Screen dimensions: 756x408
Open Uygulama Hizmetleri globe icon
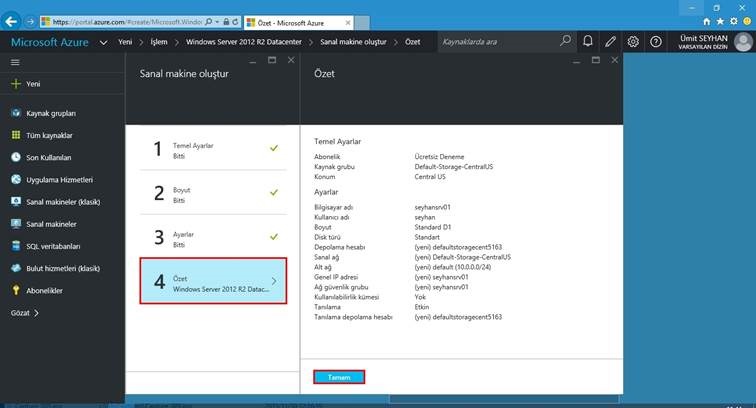coord(16,179)
